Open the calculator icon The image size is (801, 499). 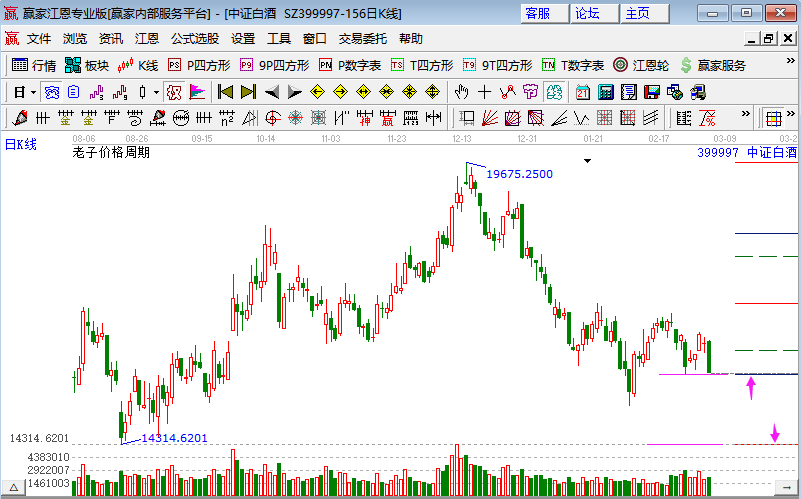tap(605, 92)
